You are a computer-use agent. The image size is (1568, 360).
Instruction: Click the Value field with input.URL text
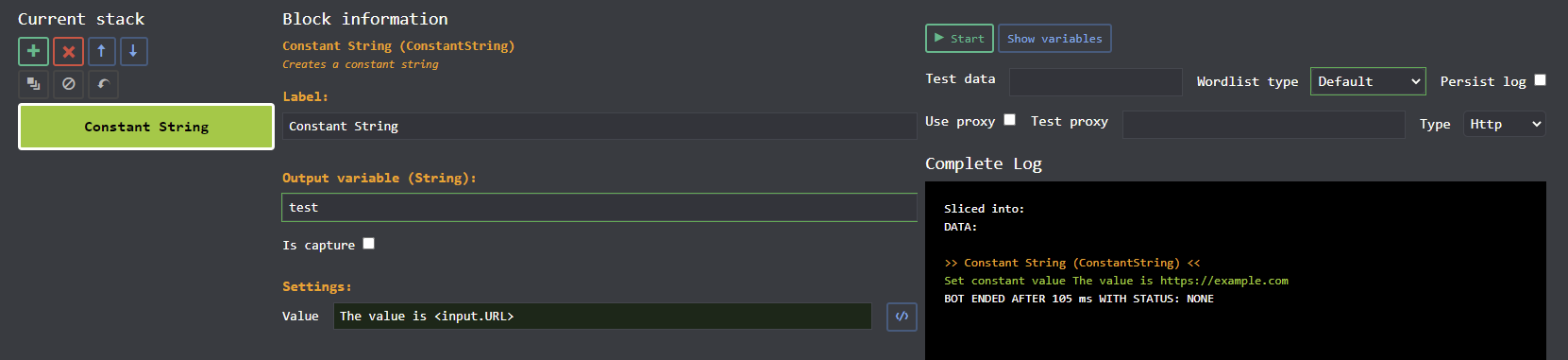[x=602, y=317]
